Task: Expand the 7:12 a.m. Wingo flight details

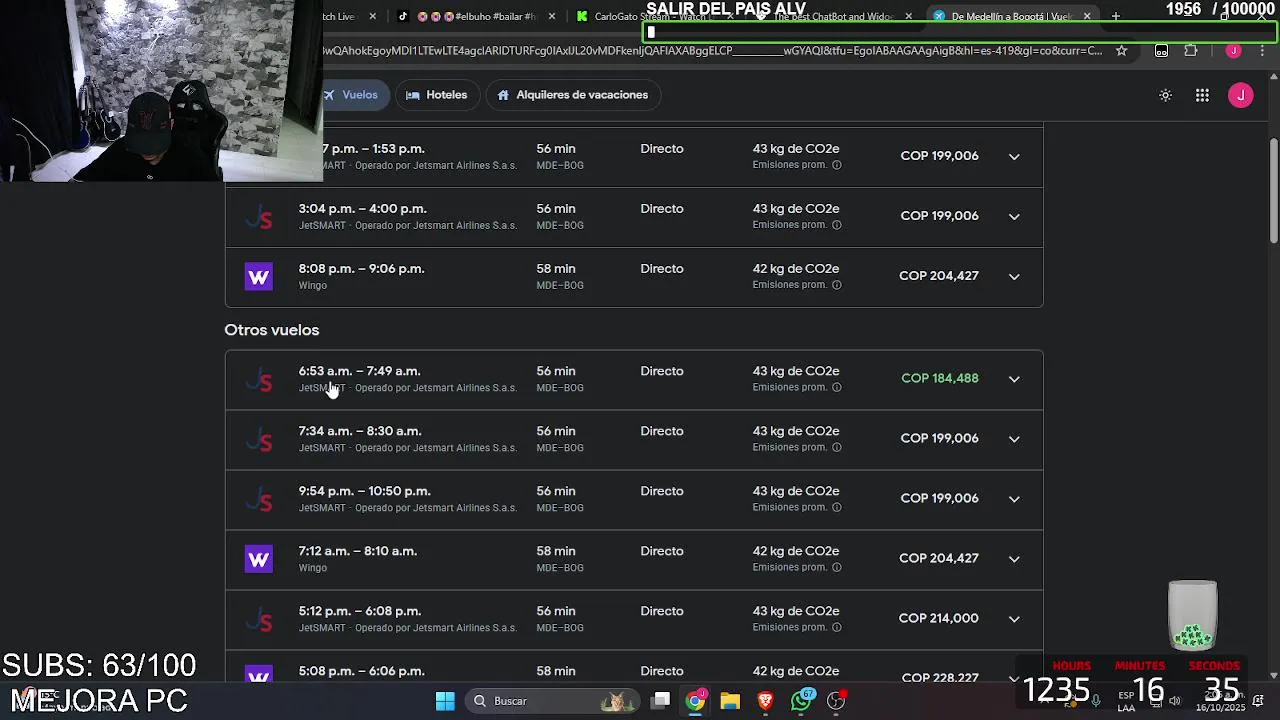Action: [x=1014, y=558]
